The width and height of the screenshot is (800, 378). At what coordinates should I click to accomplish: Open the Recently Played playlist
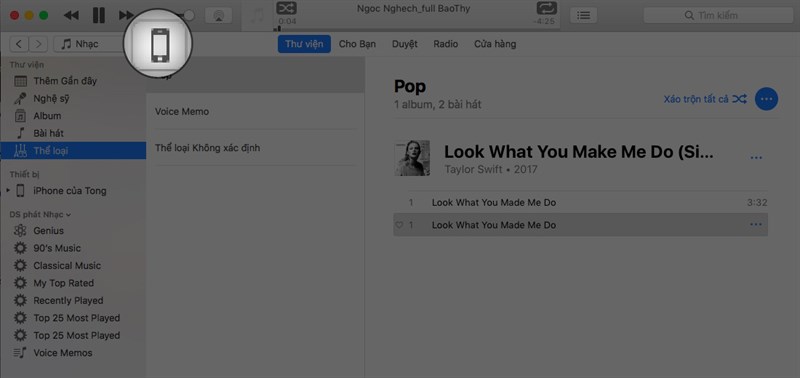tap(73, 300)
